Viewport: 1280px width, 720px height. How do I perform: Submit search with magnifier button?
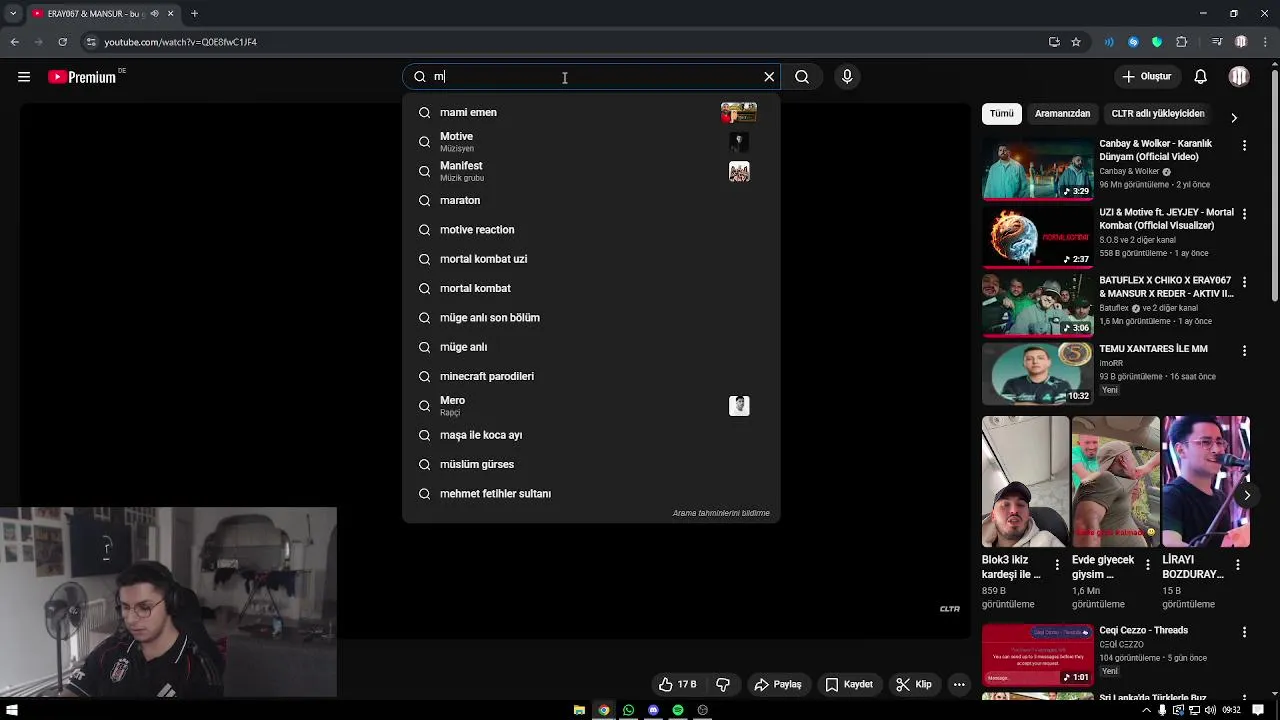coord(802,77)
